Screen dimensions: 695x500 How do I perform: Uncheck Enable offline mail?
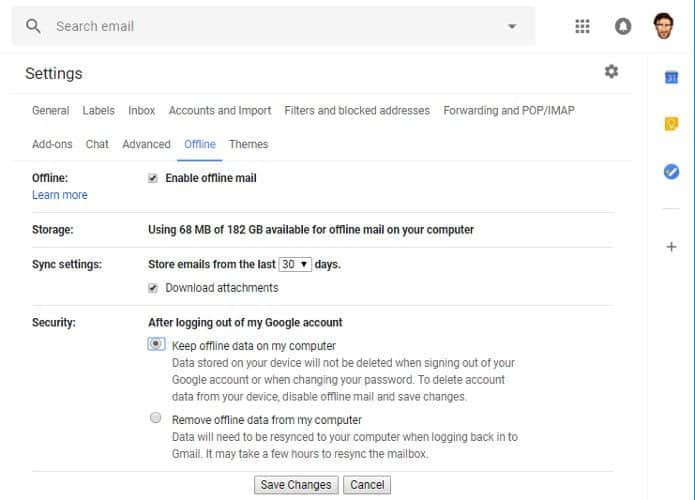tap(153, 178)
